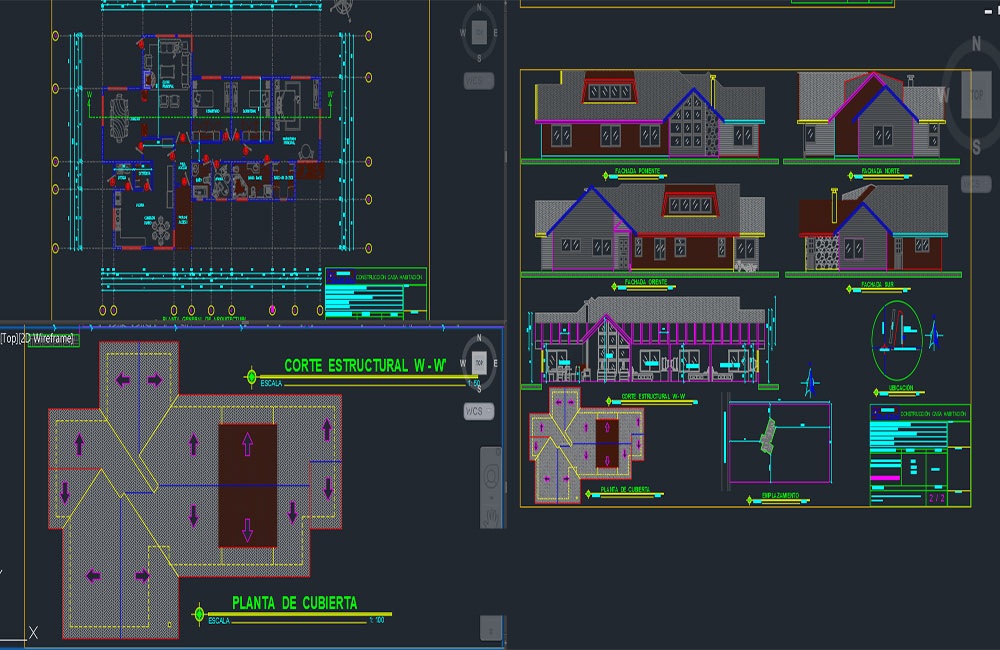Click N on the roof-plan viewport ViewCube compass
The height and width of the screenshot is (650, 1000).
coord(480,339)
